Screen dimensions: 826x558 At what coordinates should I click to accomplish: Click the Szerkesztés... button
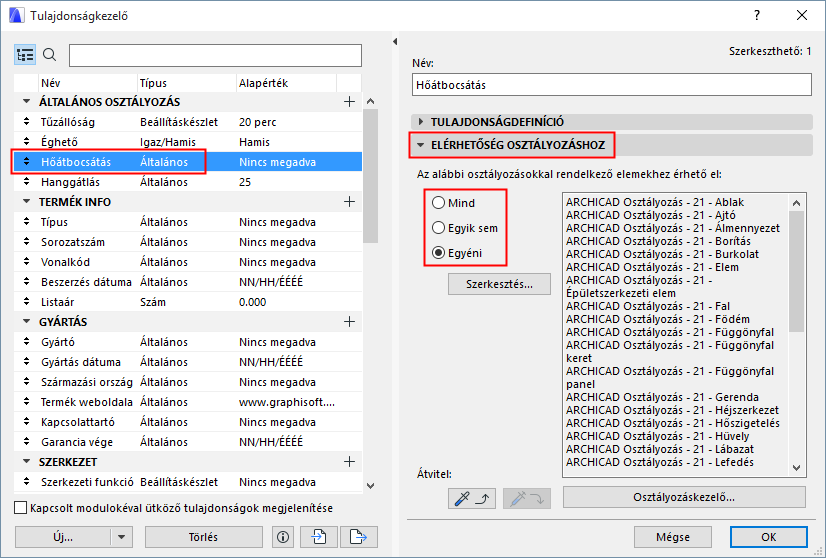coord(499,284)
